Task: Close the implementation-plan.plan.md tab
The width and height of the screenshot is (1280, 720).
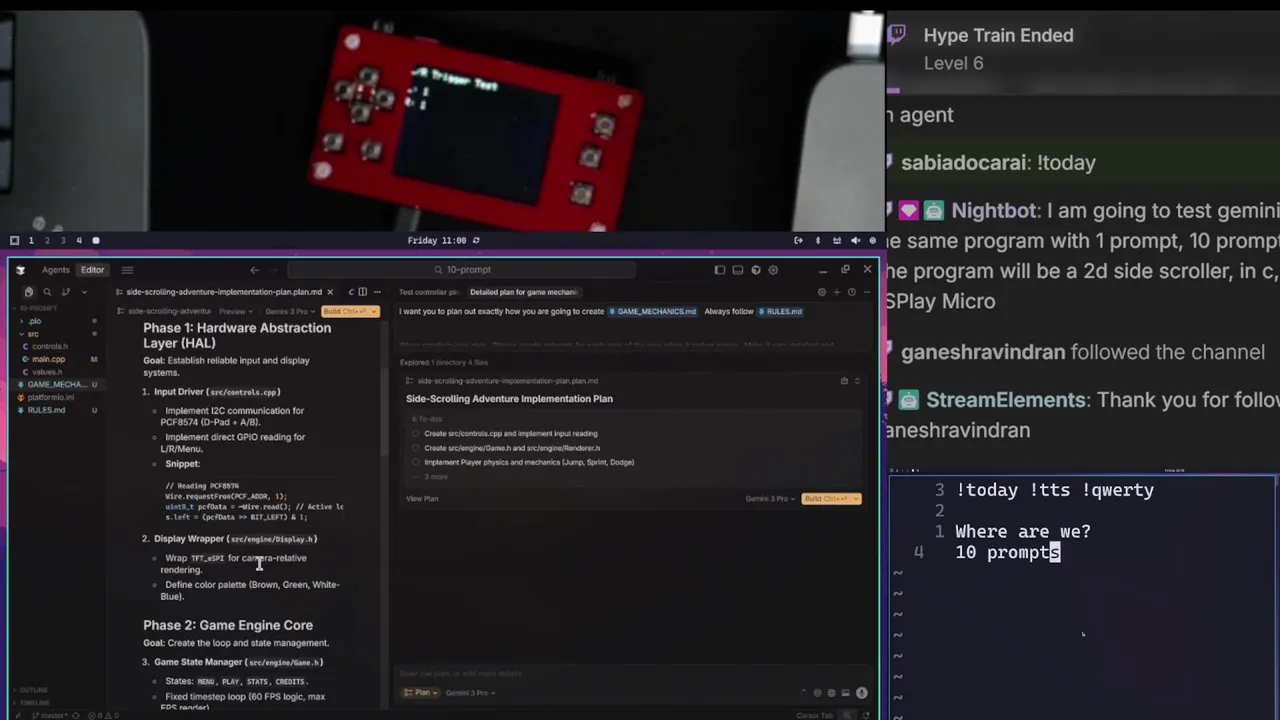Action: [x=330, y=292]
